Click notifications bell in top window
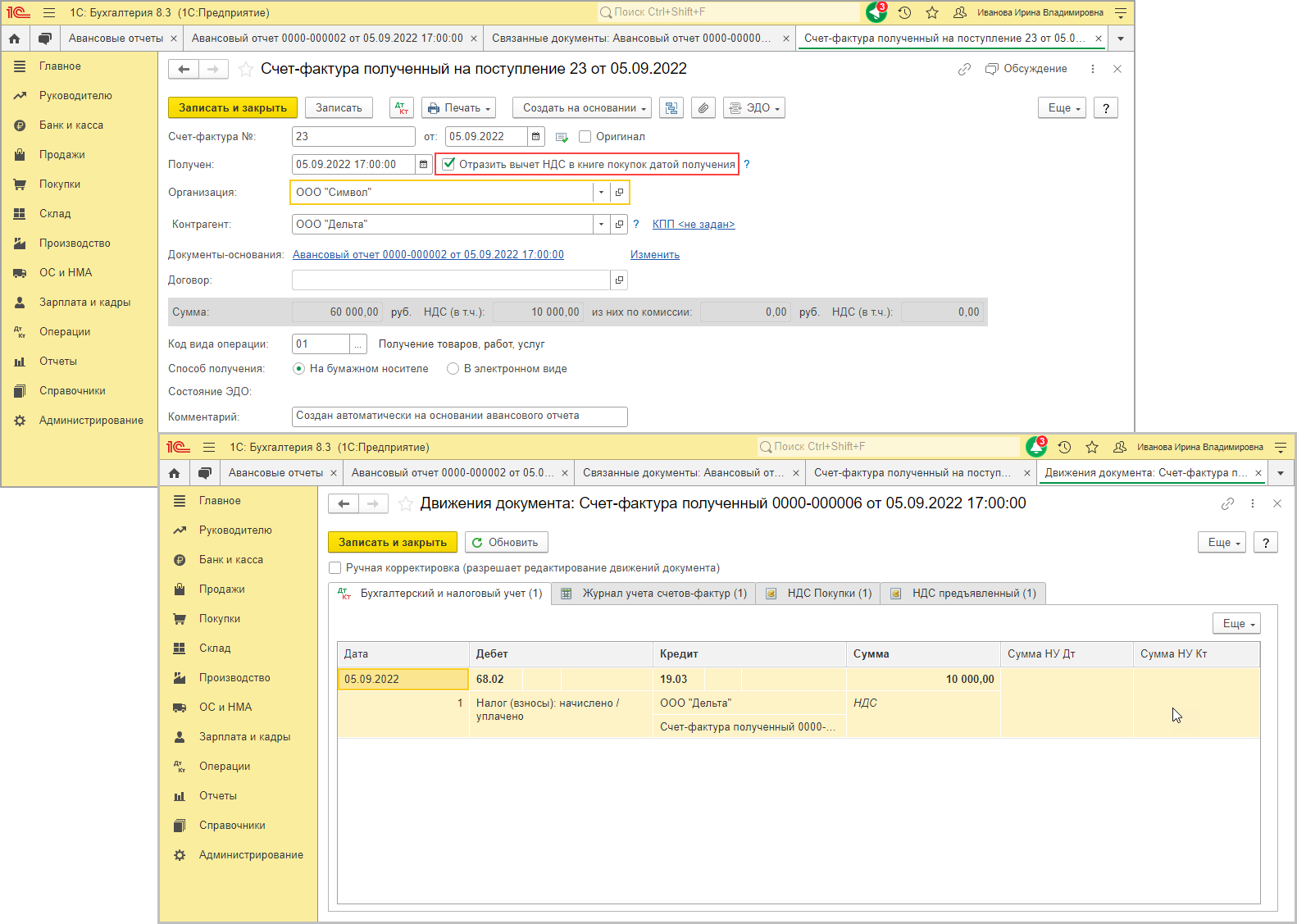The image size is (1297, 924). (x=876, y=12)
